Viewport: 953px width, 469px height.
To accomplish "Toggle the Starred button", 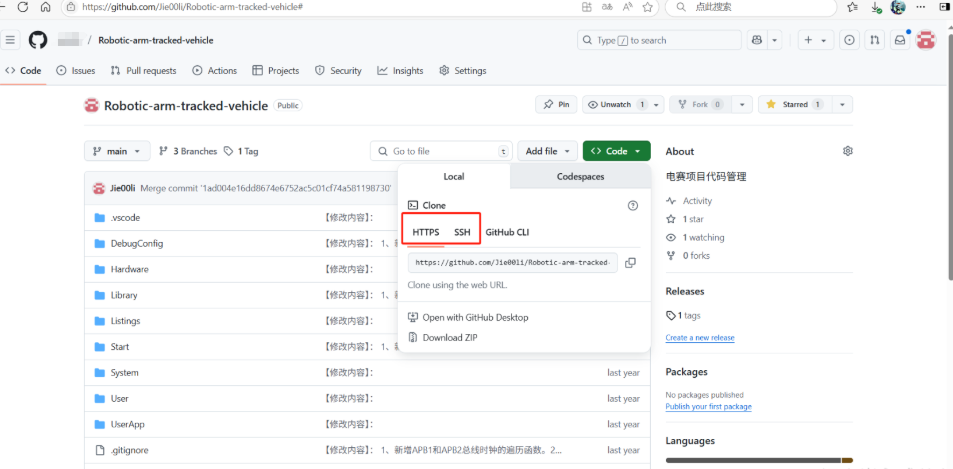I will [x=794, y=104].
